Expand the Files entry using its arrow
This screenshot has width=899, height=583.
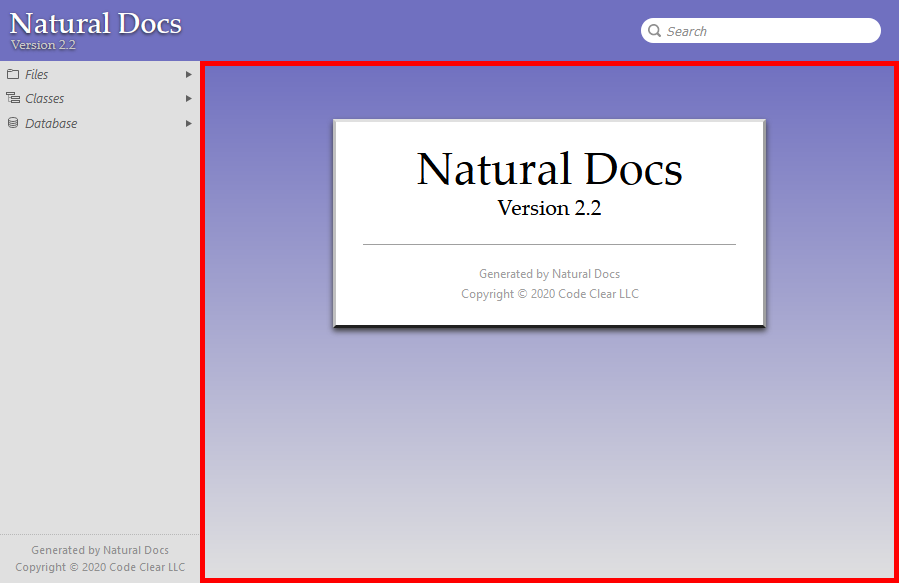click(x=188, y=74)
